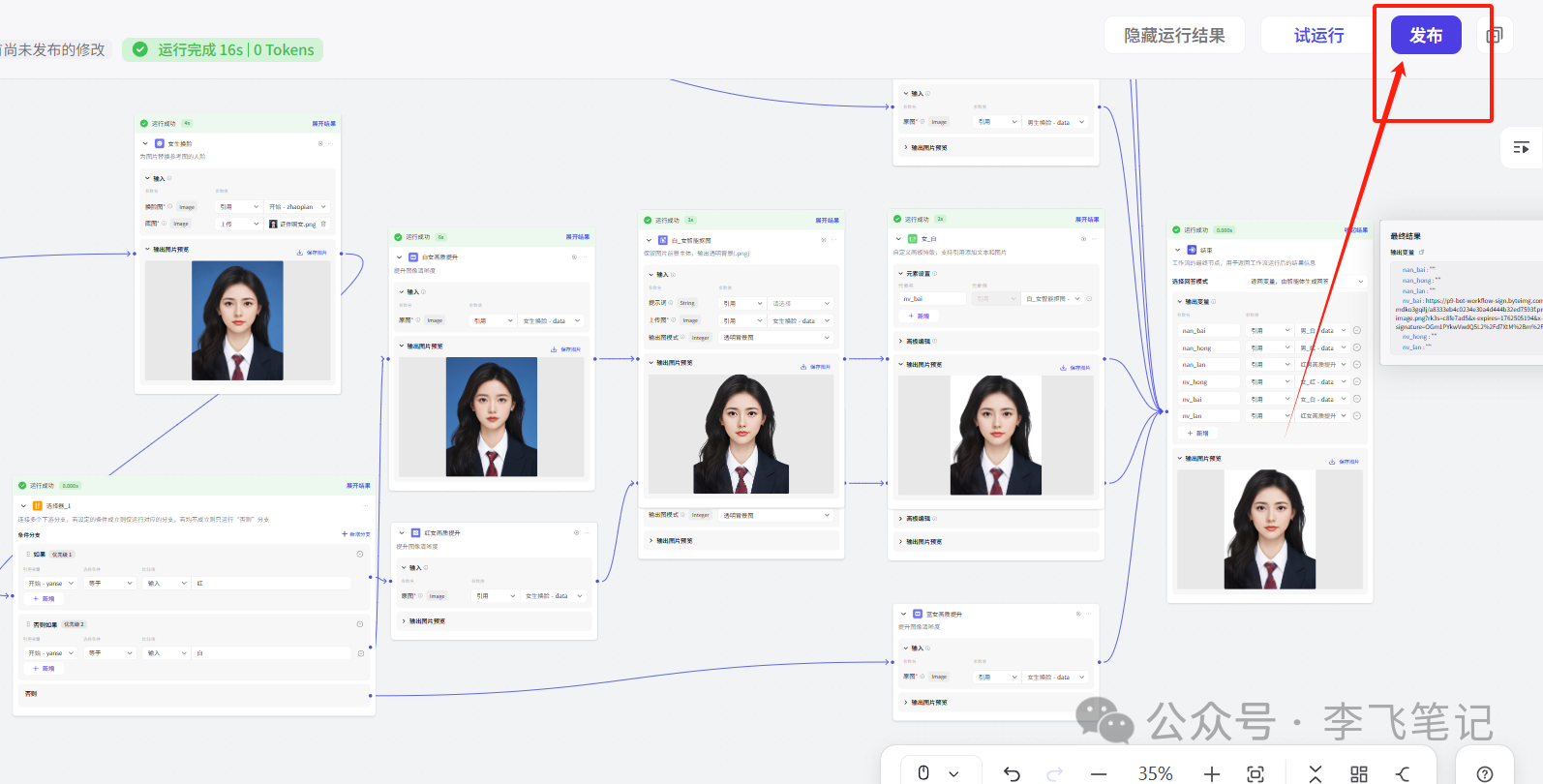Open 透明背景图 dropdown in 白_女智能抠图
The height and width of the screenshot is (784, 1543).
pyautogui.click(x=776, y=338)
